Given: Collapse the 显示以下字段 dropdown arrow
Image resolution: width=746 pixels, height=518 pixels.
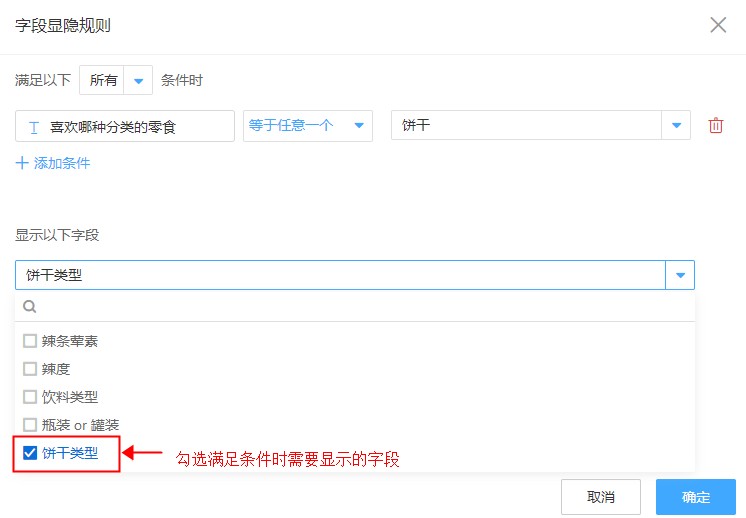Looking at the screenshot, I should tap(680, 275).
